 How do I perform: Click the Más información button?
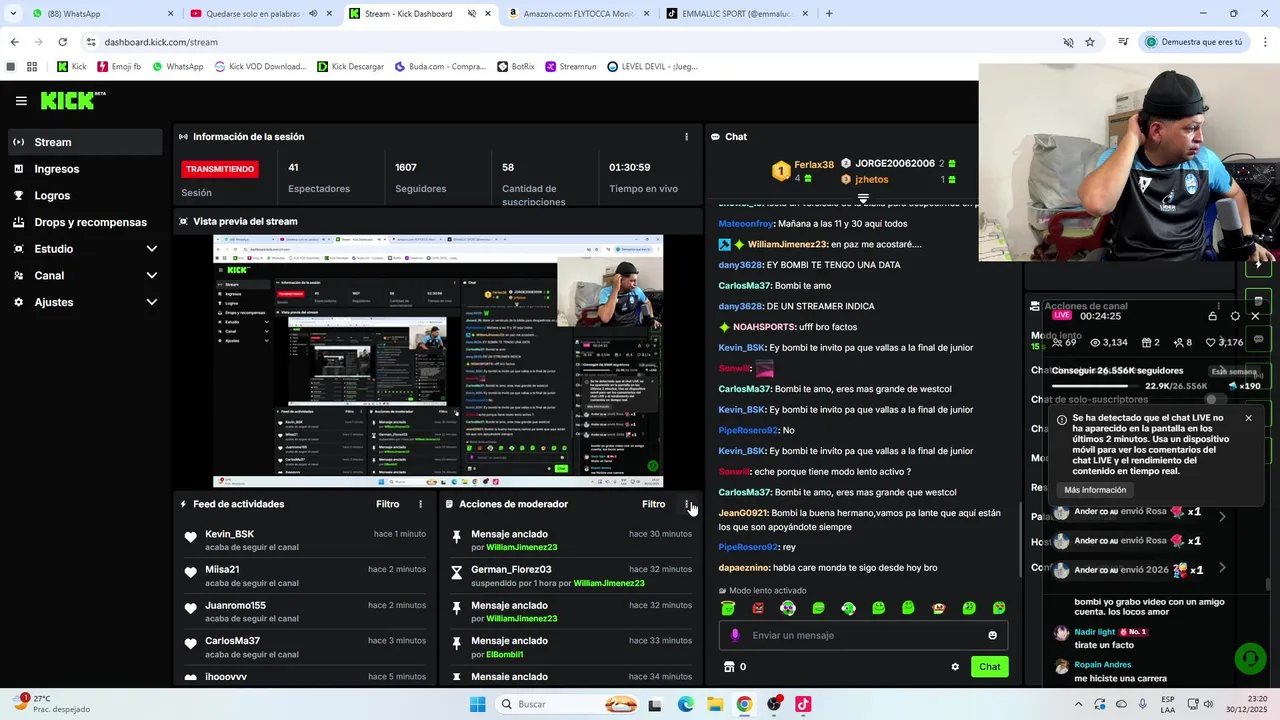pos(1095,490)
